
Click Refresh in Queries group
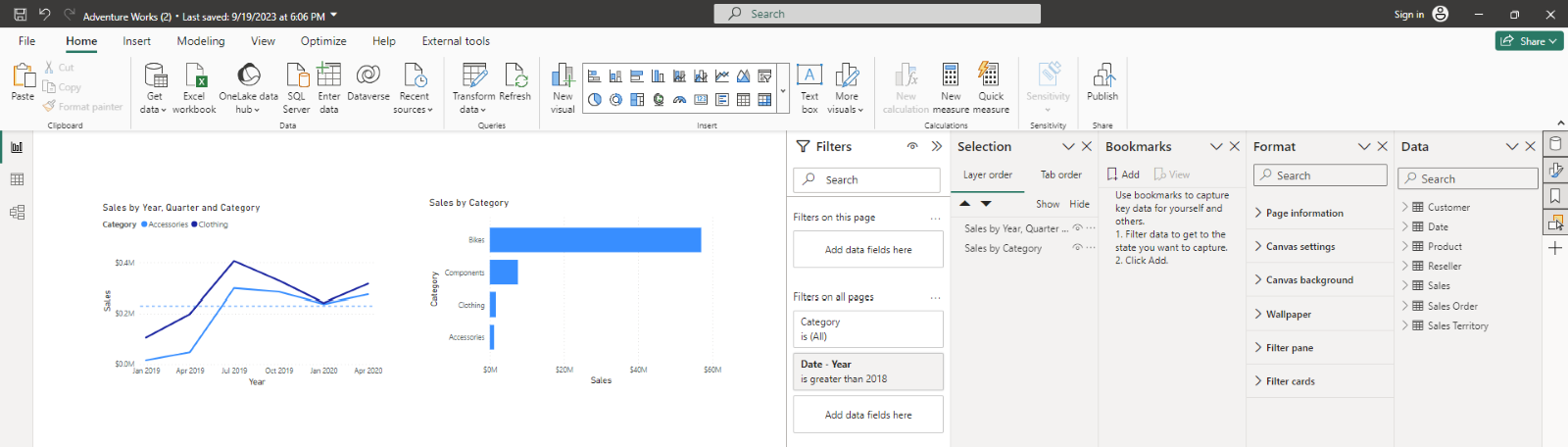point(514,82)
